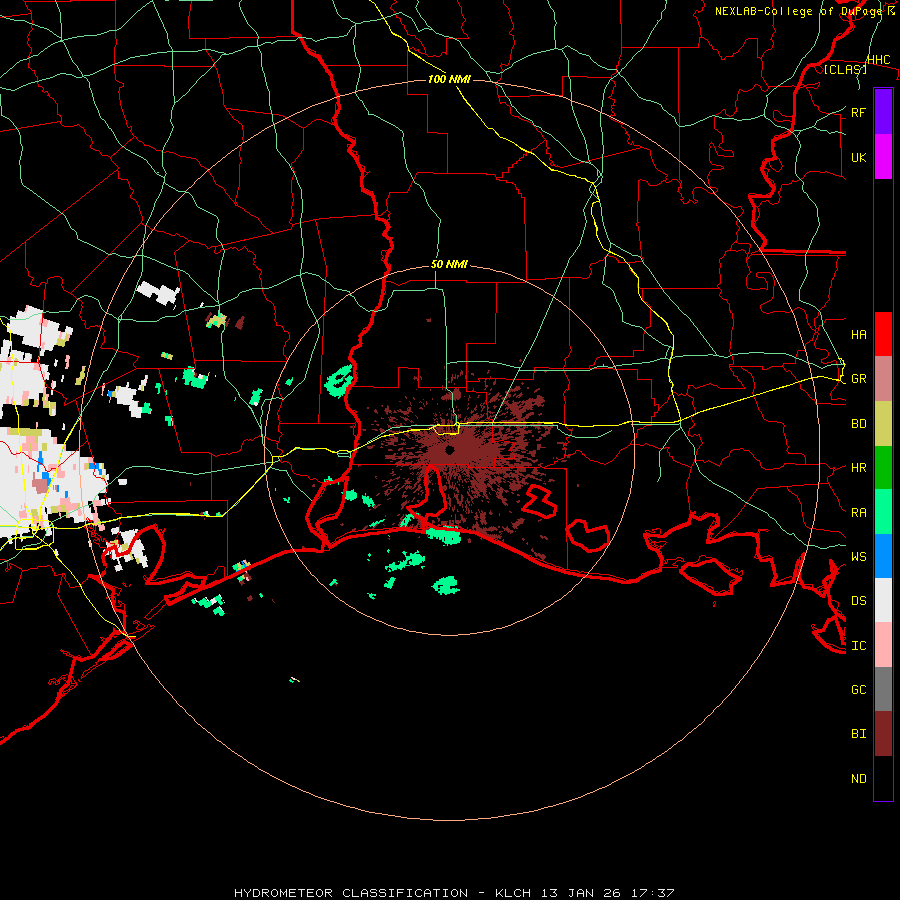Click the [CLAS] unit label
This screenshot has height=900, width=900.
(x=845, y=69)
